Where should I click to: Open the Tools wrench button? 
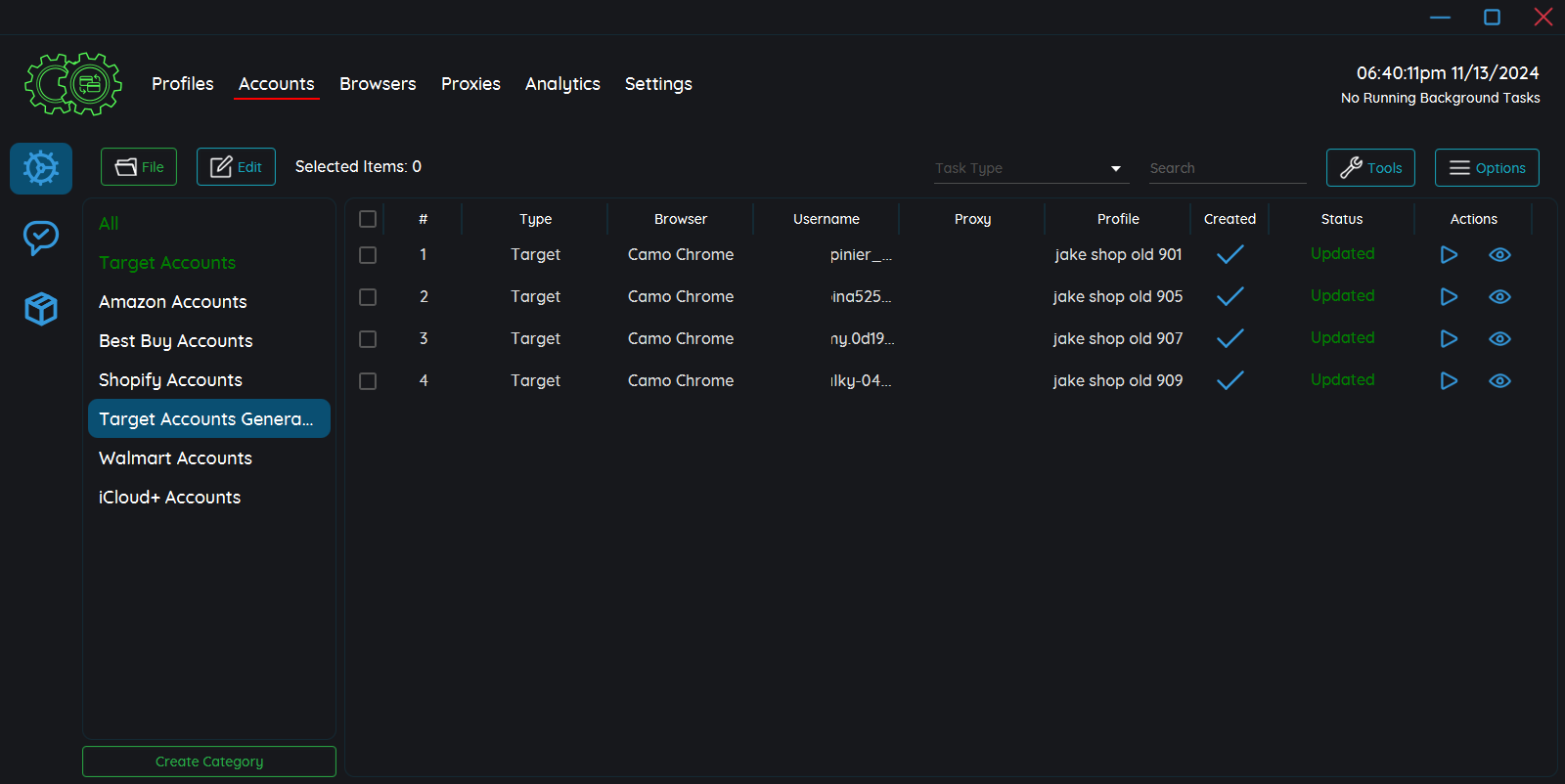coord(1370,168)
